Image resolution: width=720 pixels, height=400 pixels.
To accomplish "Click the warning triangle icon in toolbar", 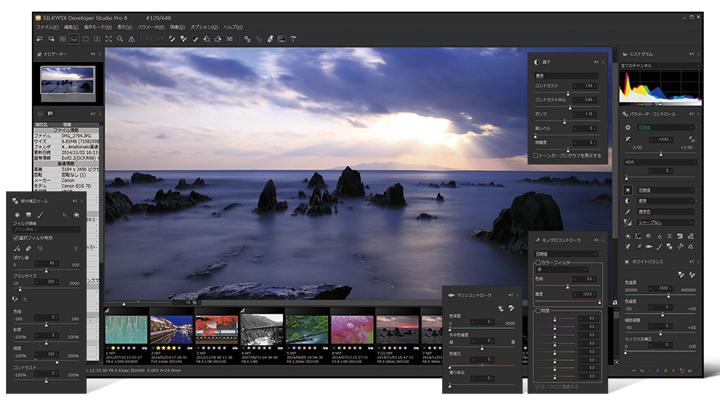I will (131, 39).
